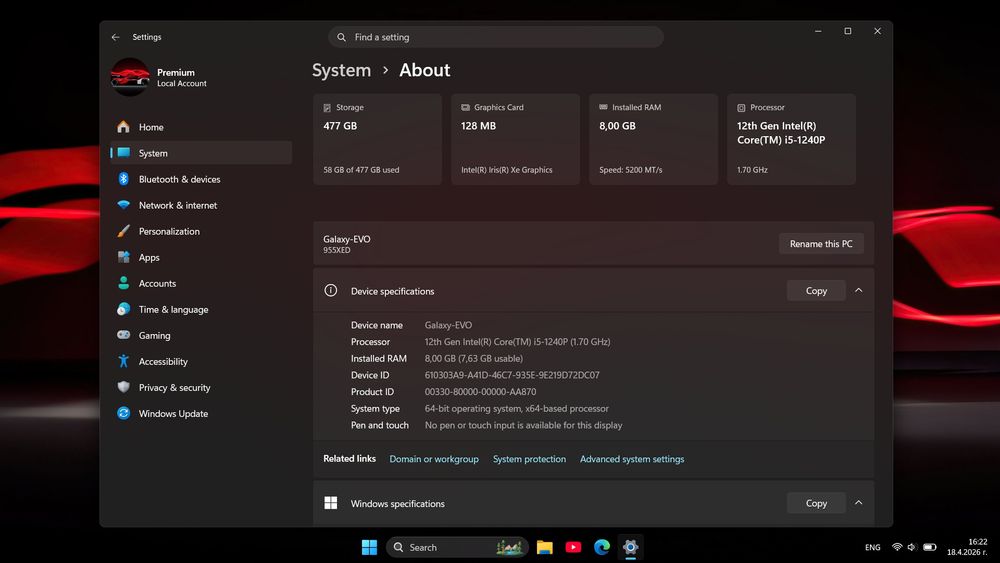1000x563 pixels.
Task: Click "Speed: 5200 MT/s" text
Action: (631, 170)
